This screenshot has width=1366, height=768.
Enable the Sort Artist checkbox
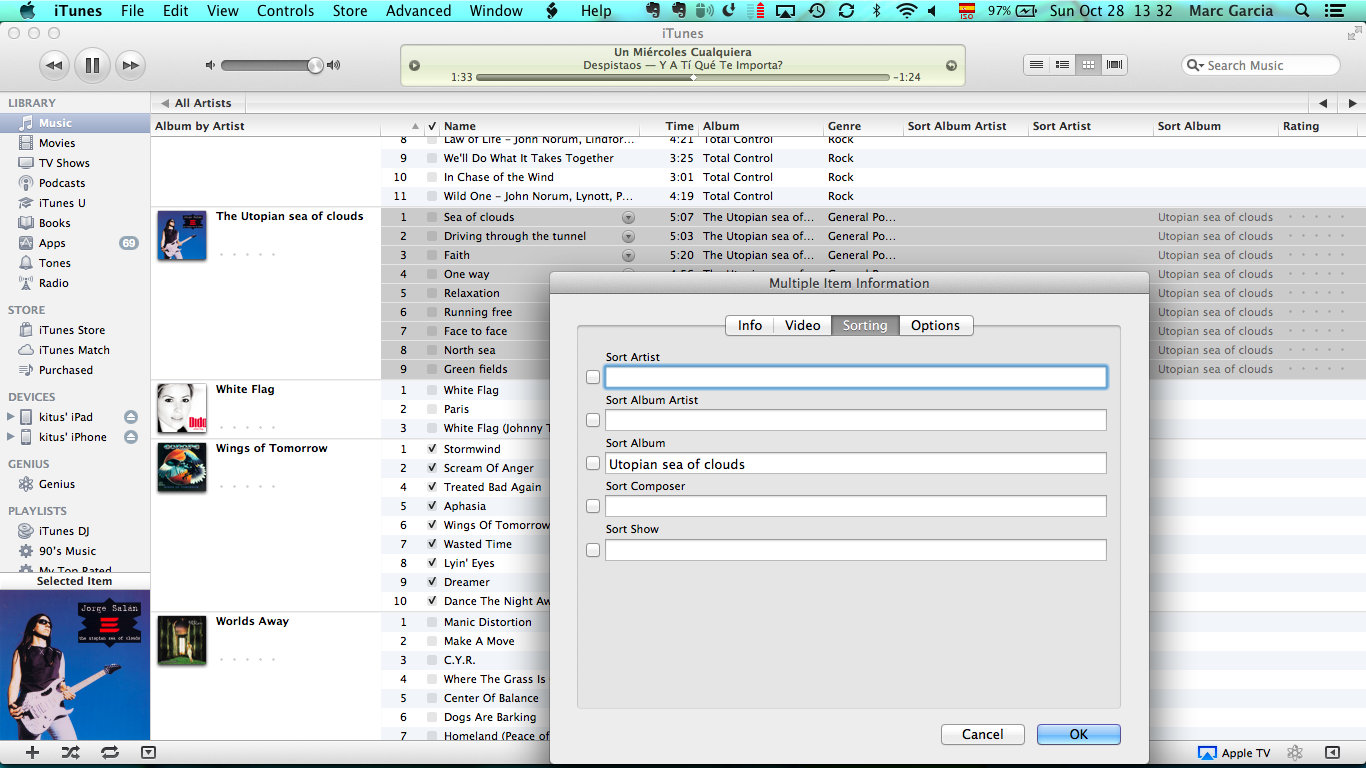point(593,377)
